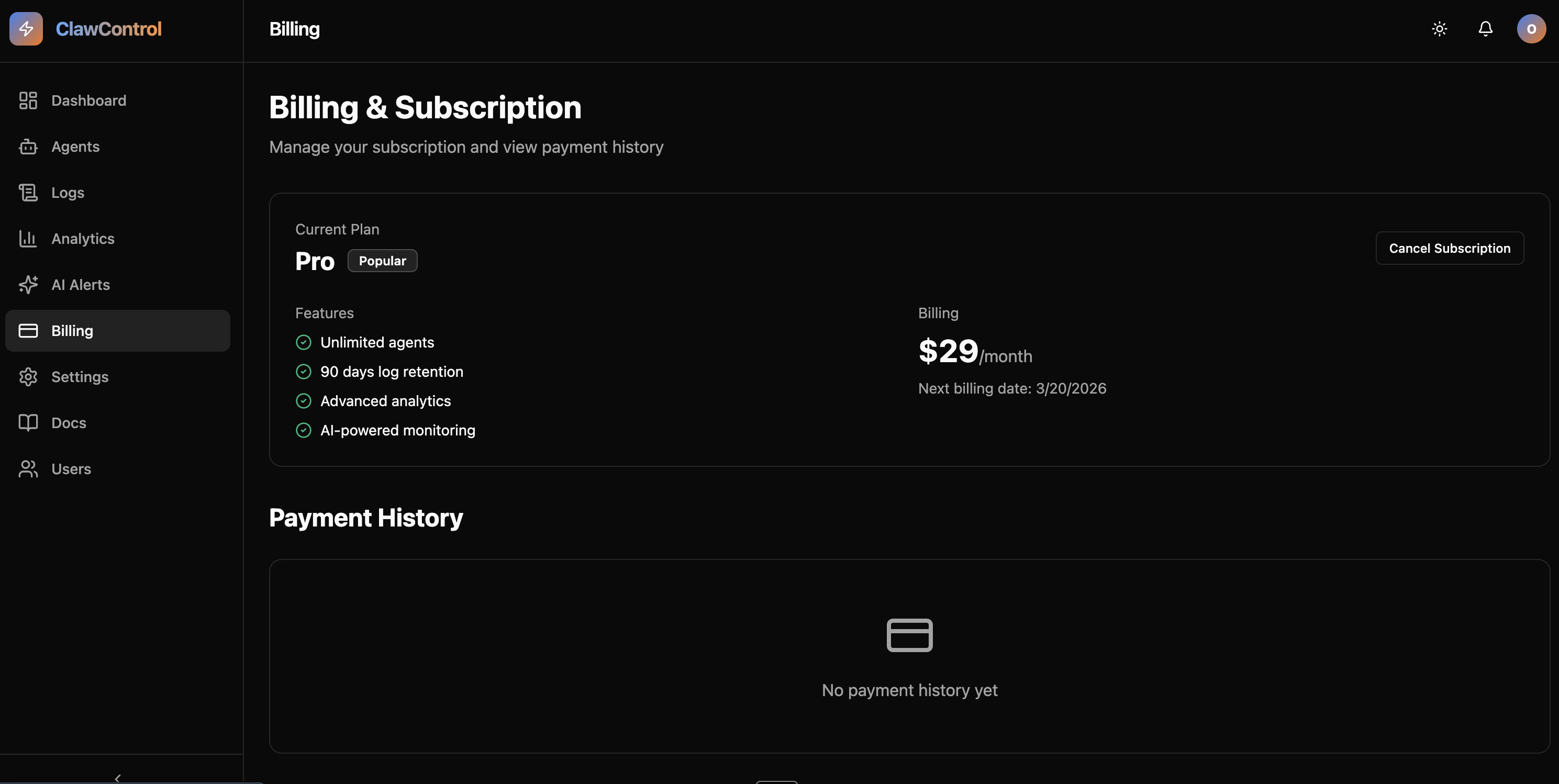Viewport: 1559px width, 784px height.
Task: Click the Settings gear icon
Action: [x=28, y=376]
